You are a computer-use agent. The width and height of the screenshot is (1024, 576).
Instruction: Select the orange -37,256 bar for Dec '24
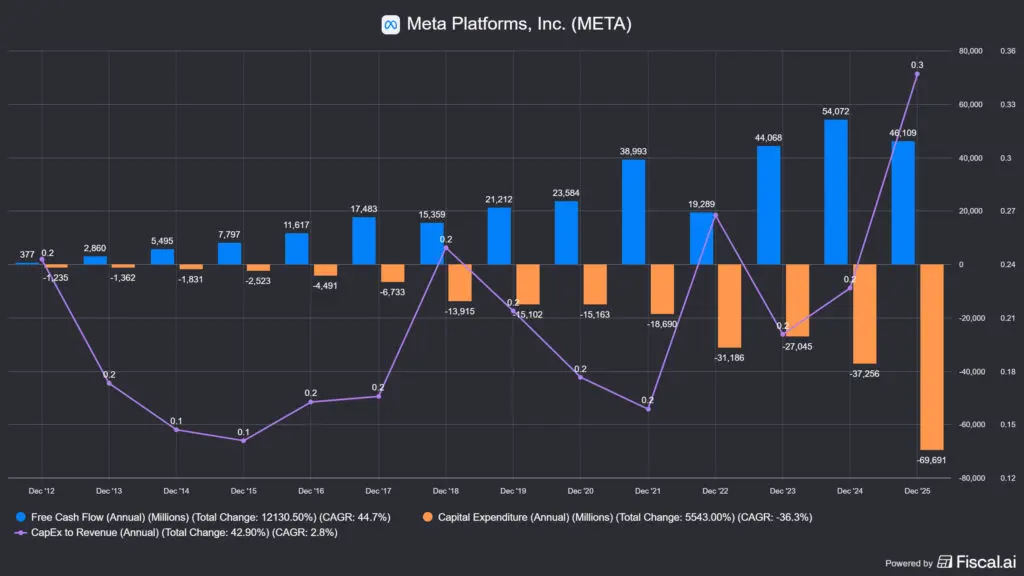864,314
